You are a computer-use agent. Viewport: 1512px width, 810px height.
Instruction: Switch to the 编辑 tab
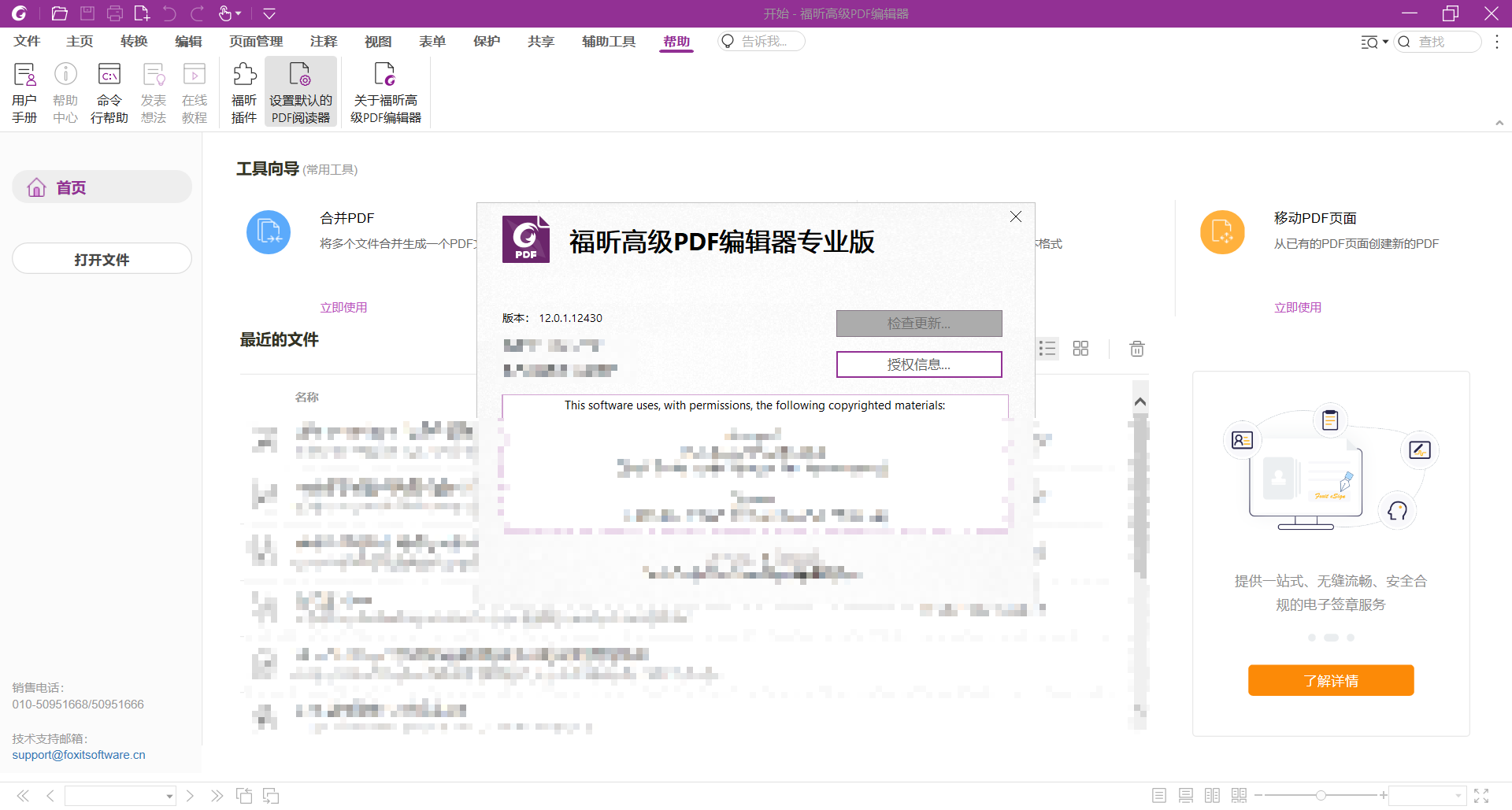click(x=188, y=41)
